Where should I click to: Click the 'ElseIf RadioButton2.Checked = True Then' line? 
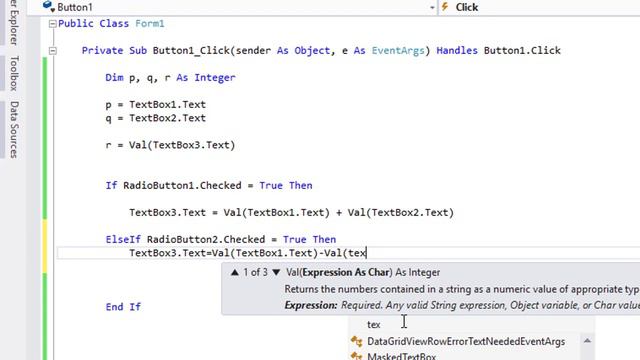pos(221,239)
